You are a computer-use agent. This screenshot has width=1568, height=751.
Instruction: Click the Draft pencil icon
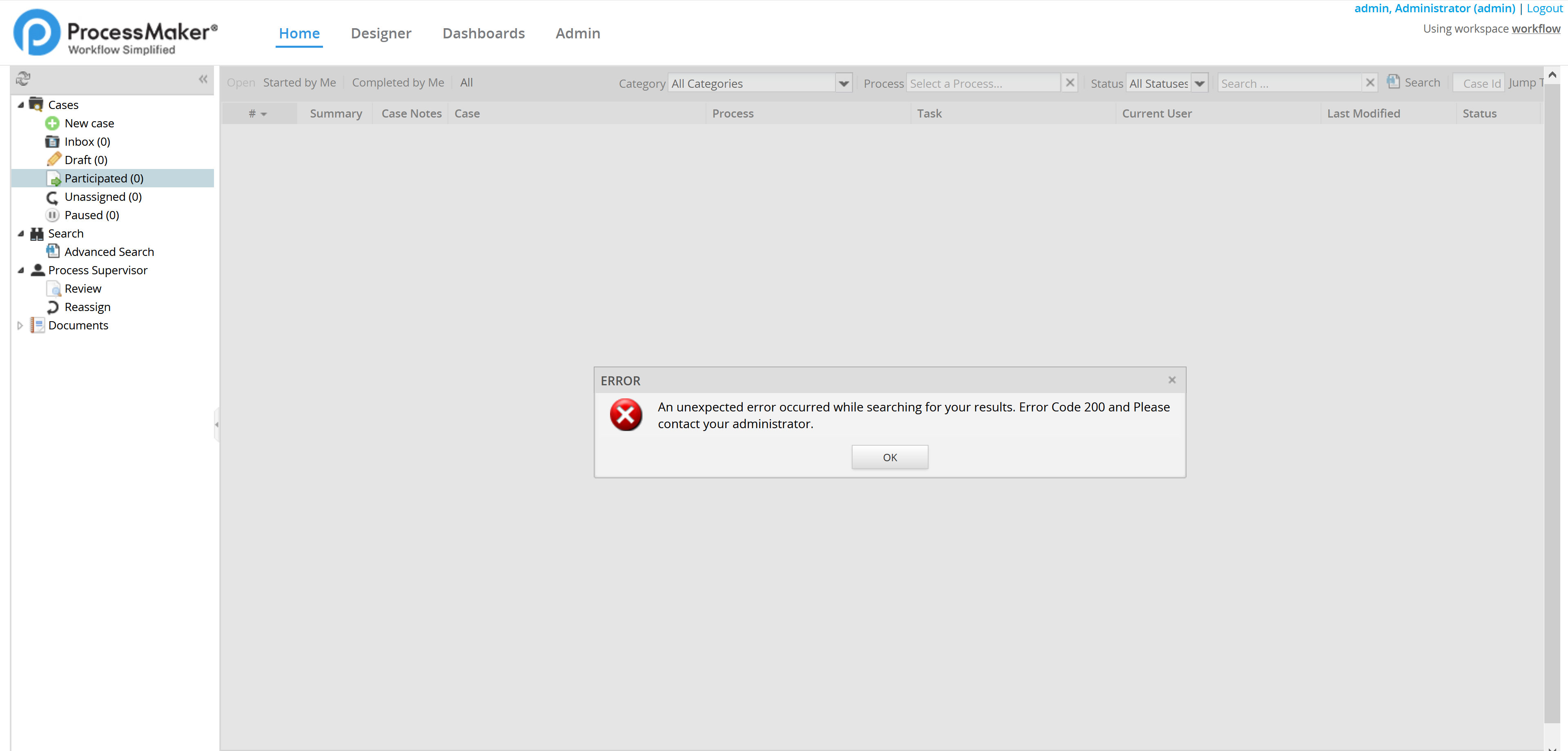[53, 160]
